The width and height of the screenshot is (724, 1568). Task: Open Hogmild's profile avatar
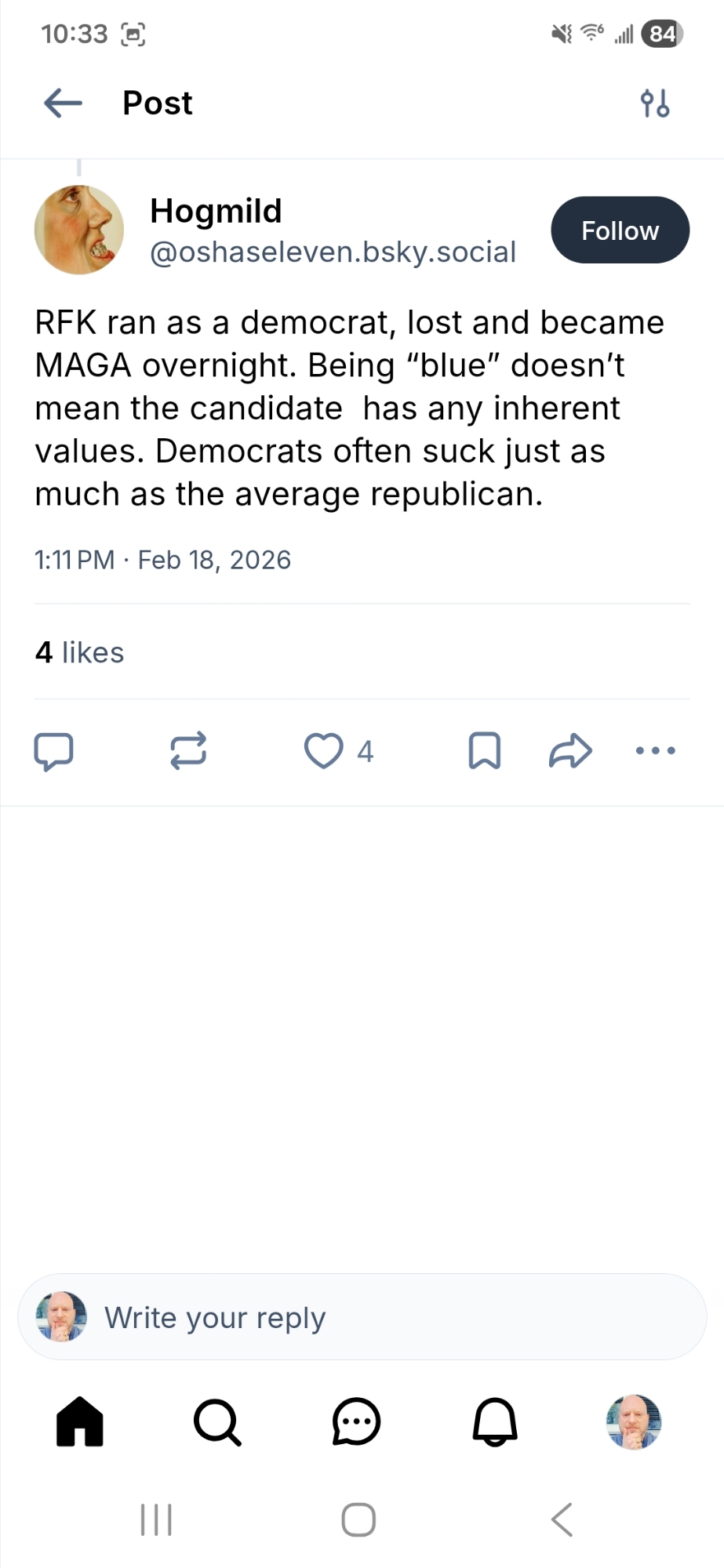[x=79, y=230]
